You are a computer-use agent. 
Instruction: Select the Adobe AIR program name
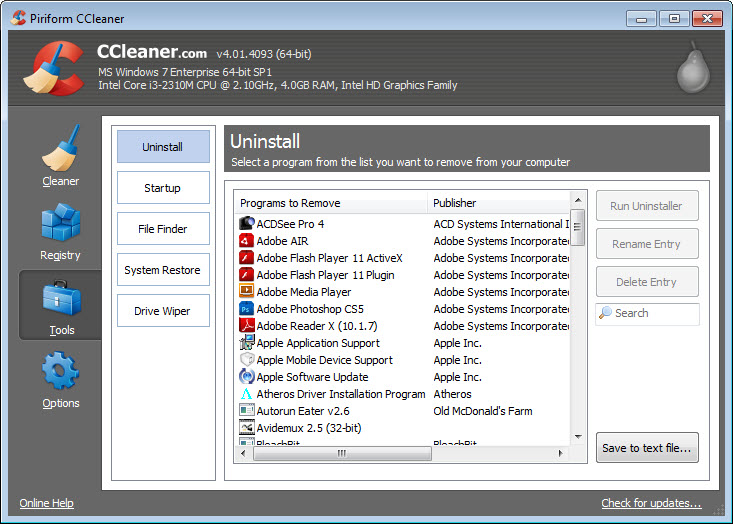click(282, 241)
